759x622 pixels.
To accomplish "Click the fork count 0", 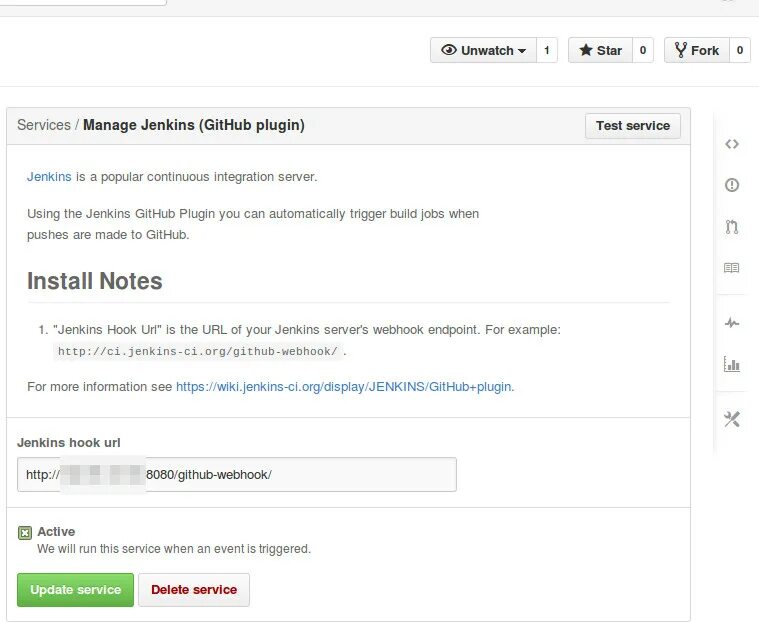I will tap(740, 50).
